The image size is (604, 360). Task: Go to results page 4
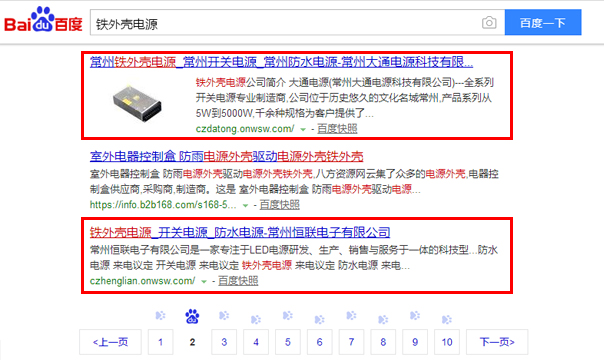tap(256, 342)
